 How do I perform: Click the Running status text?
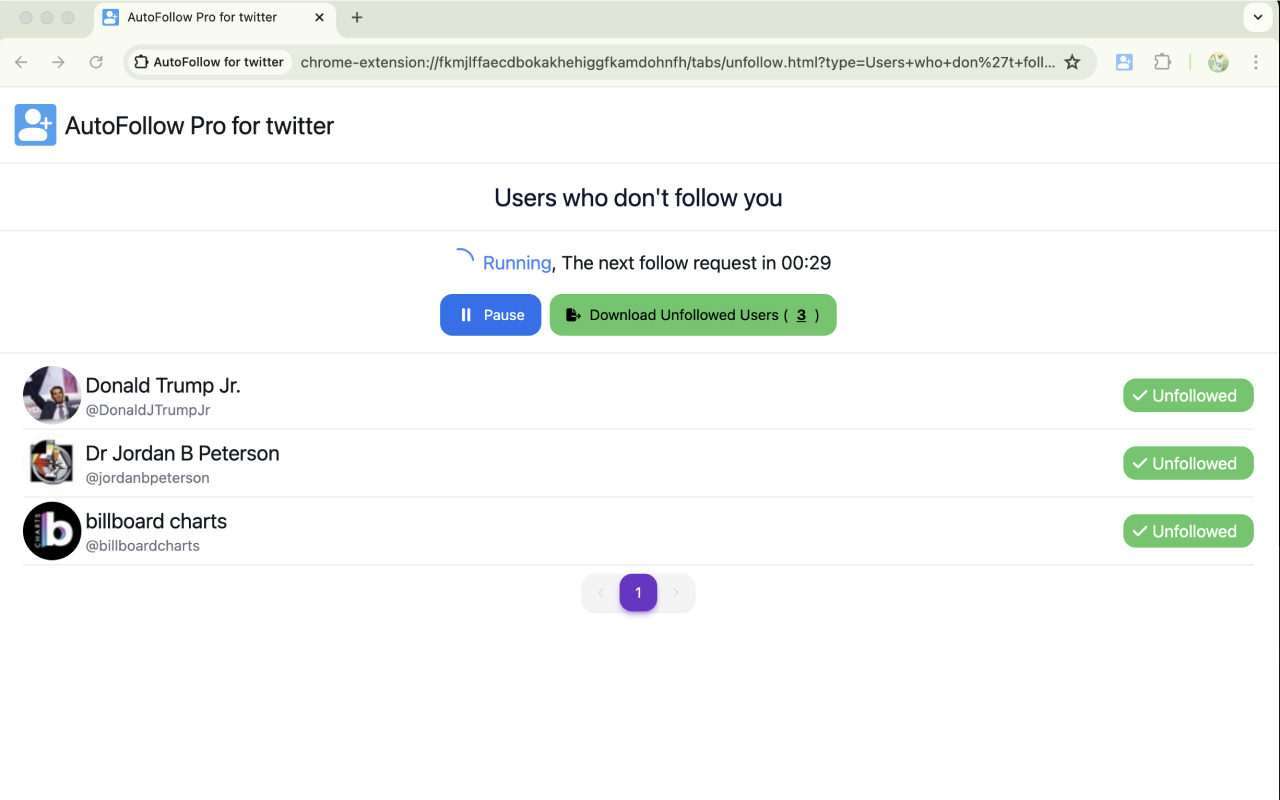pos(517,263)
